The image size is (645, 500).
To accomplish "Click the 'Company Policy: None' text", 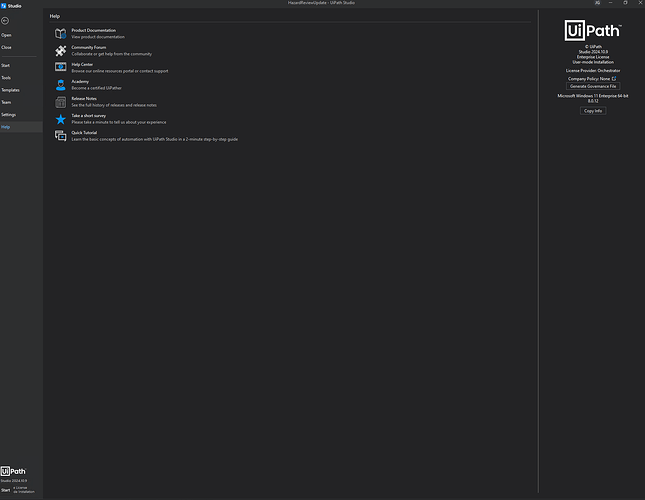I will [589, 79].
